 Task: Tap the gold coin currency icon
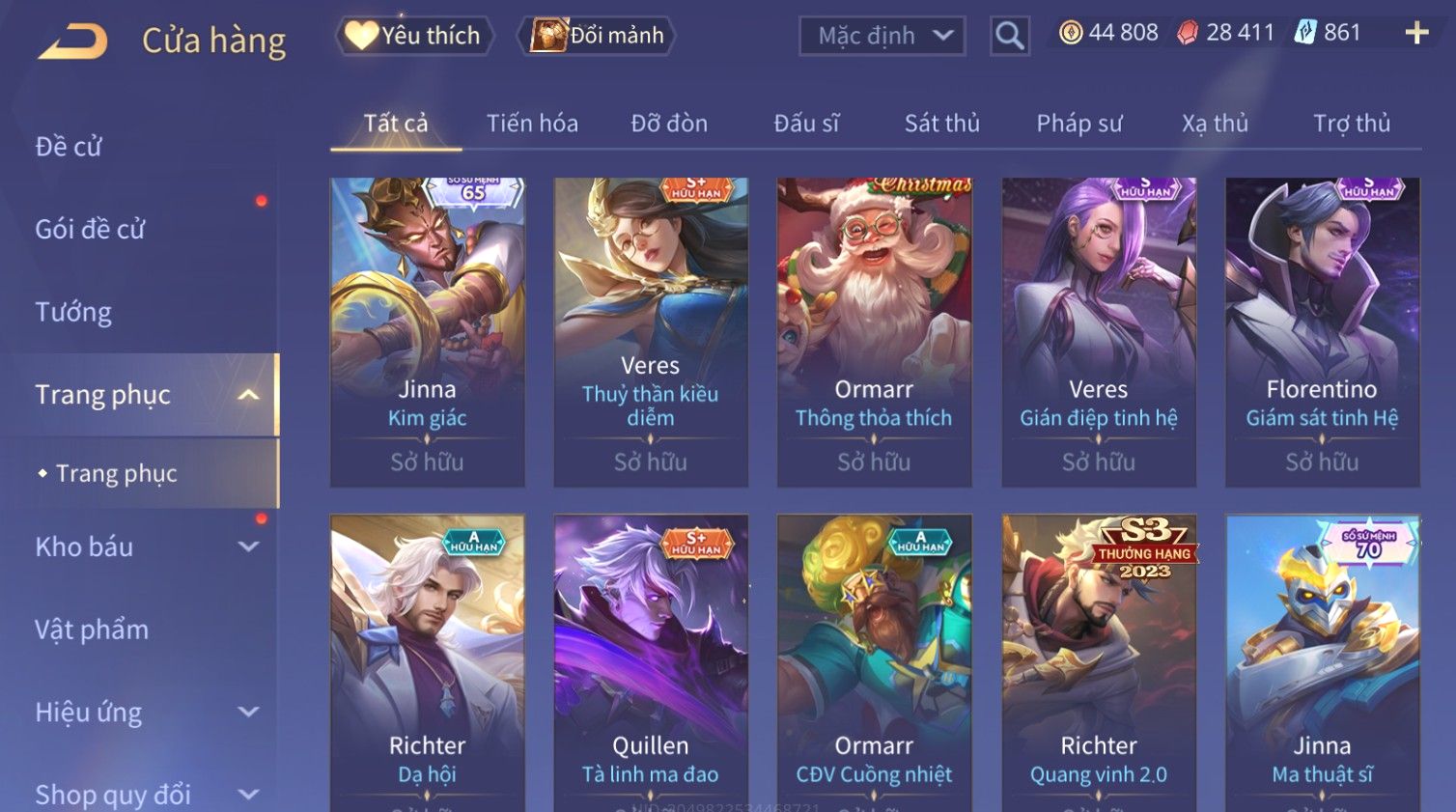click(x=1070, y=33)
